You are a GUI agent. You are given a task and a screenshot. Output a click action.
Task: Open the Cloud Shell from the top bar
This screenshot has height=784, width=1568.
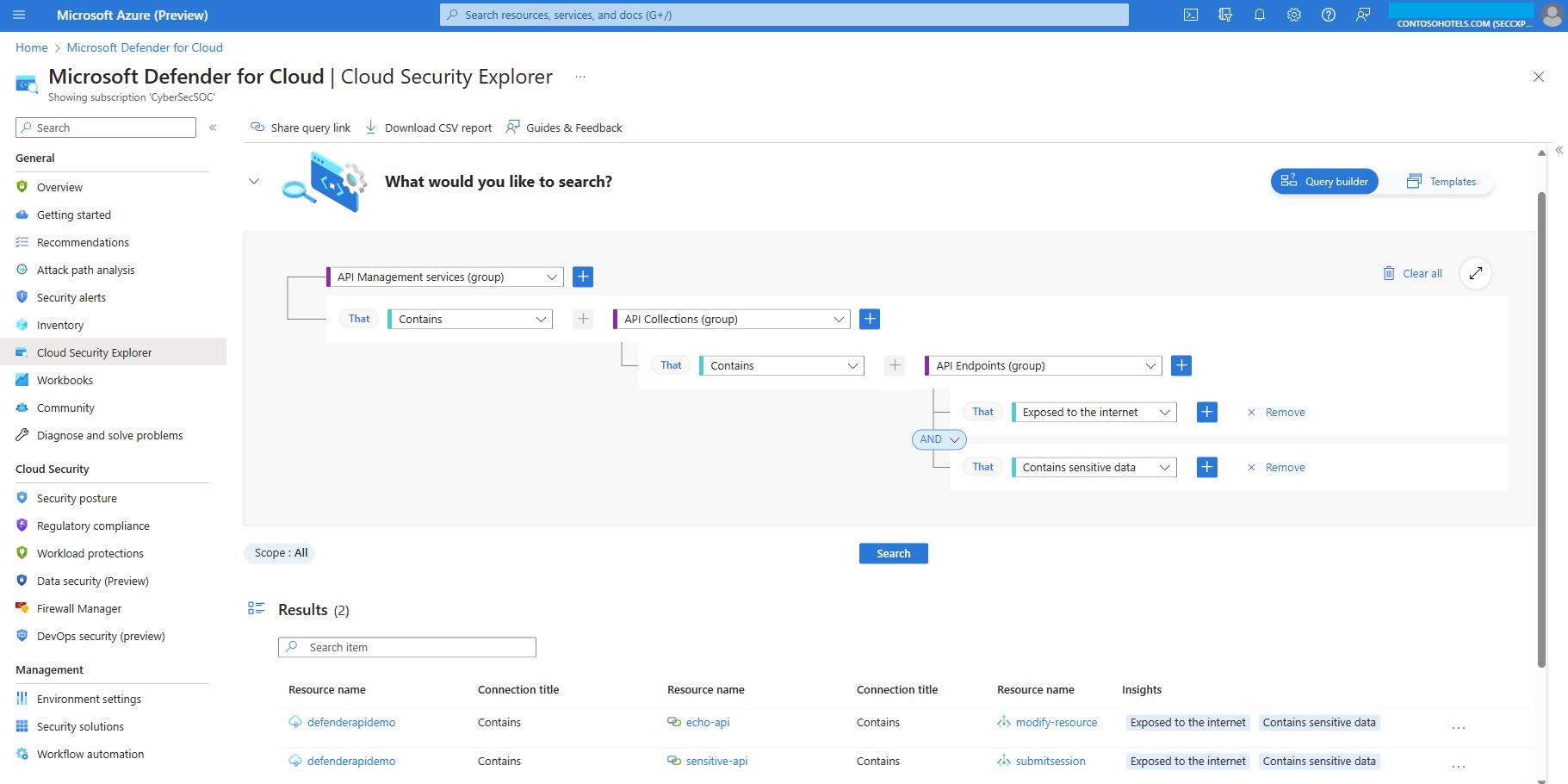click(1191, 15)
